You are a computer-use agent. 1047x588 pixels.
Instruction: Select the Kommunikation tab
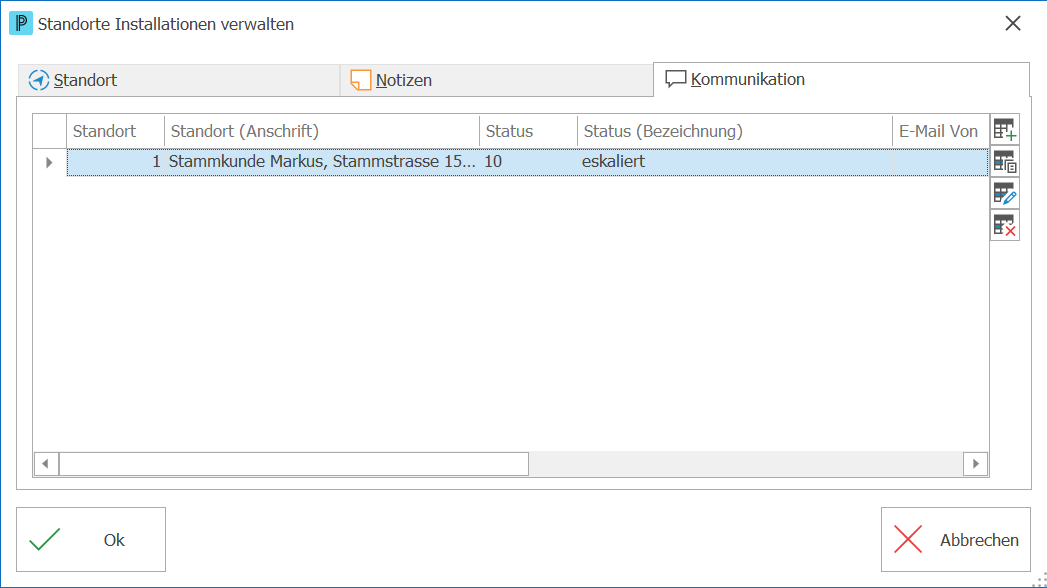coord(841,79)
